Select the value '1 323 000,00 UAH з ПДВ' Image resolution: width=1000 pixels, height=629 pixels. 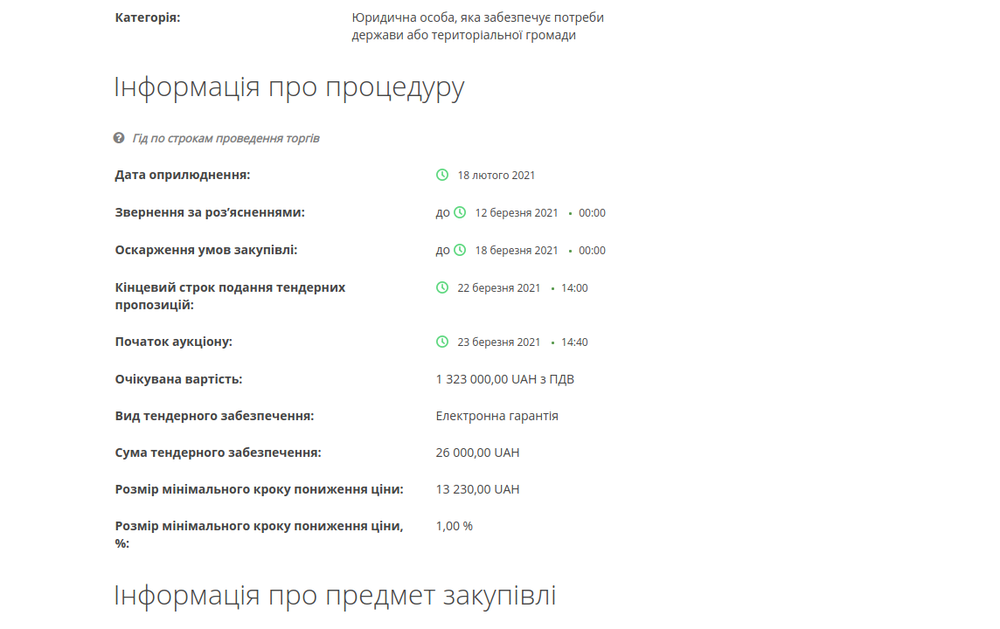505,380
